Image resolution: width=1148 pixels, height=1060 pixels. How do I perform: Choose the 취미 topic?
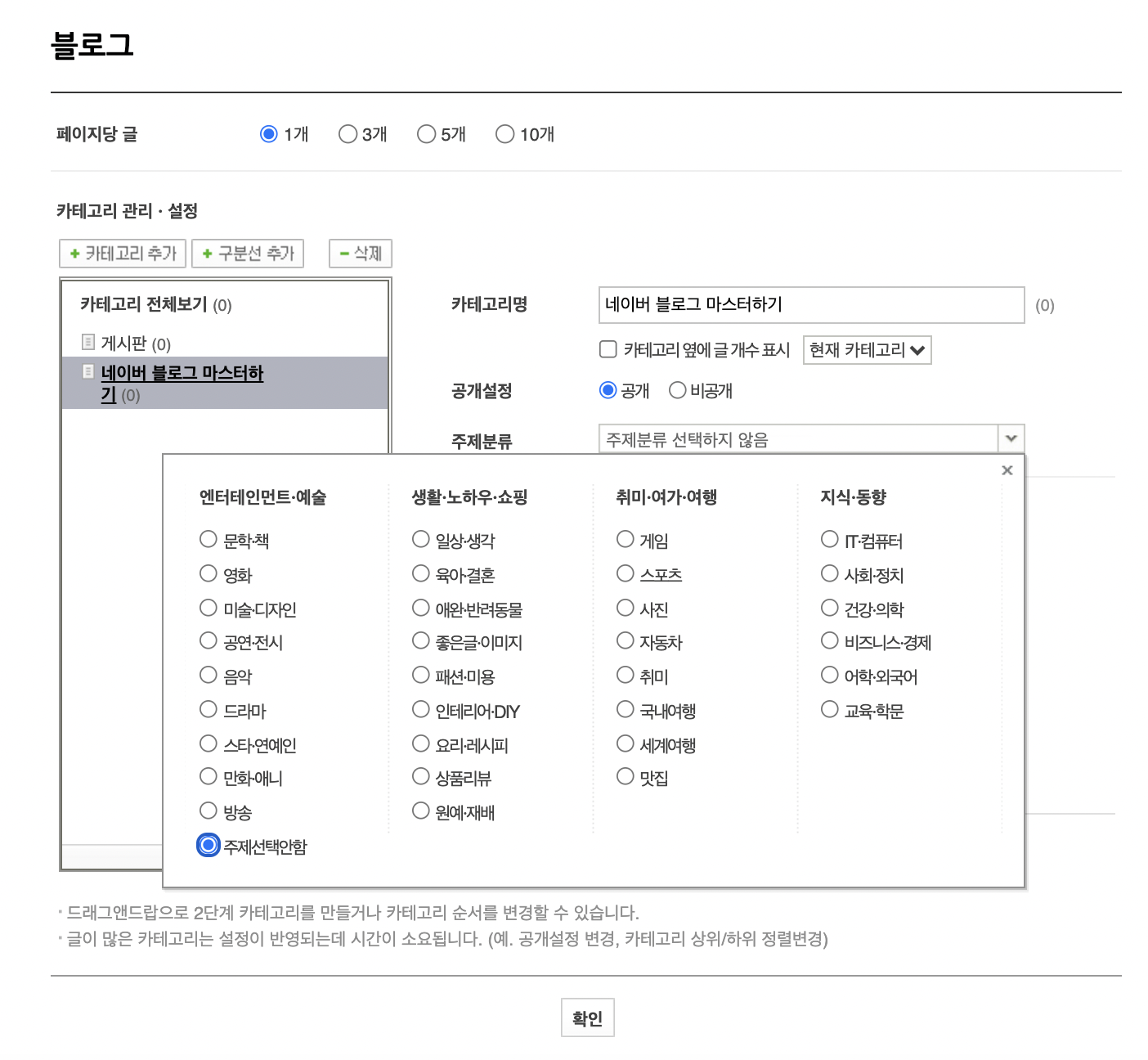pyautogui.click(x=626, y=675)
